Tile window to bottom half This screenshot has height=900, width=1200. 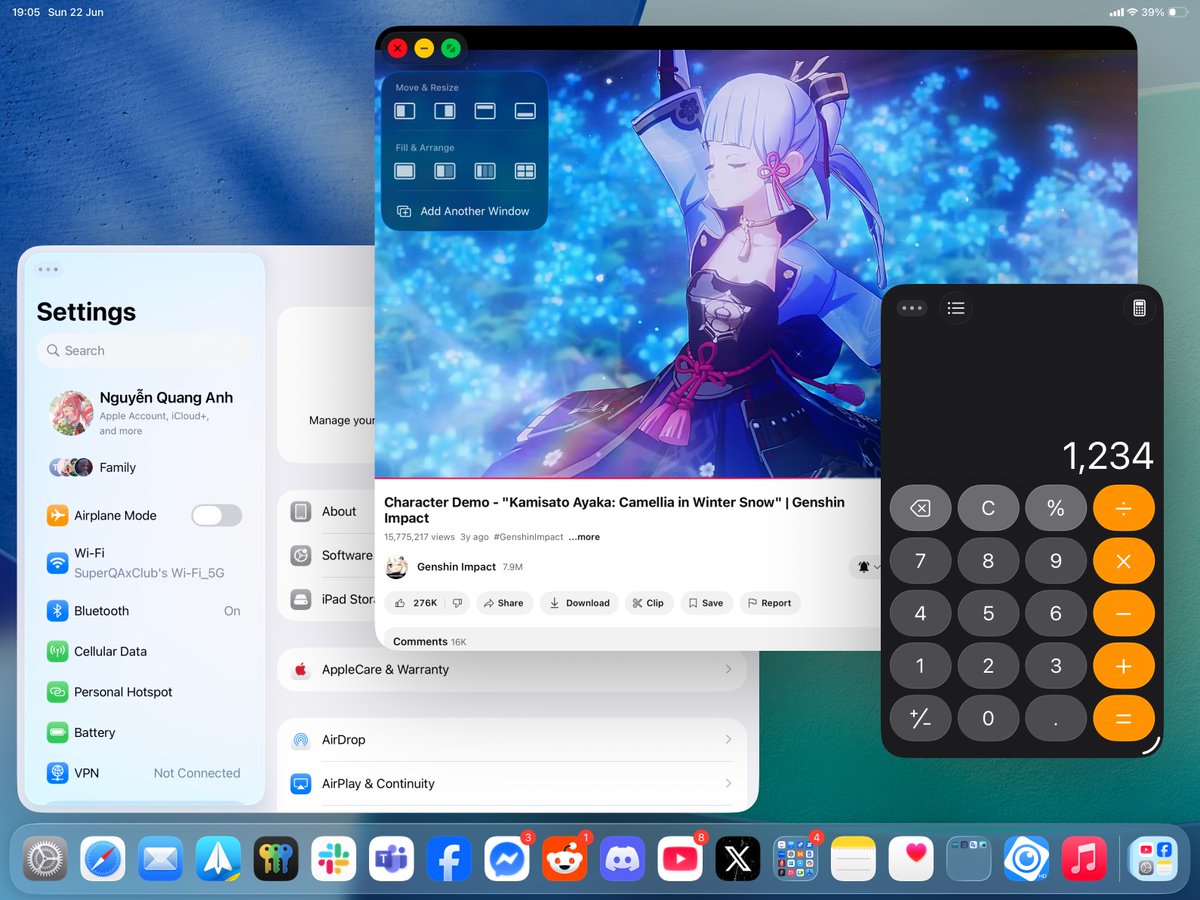[525, 111]
